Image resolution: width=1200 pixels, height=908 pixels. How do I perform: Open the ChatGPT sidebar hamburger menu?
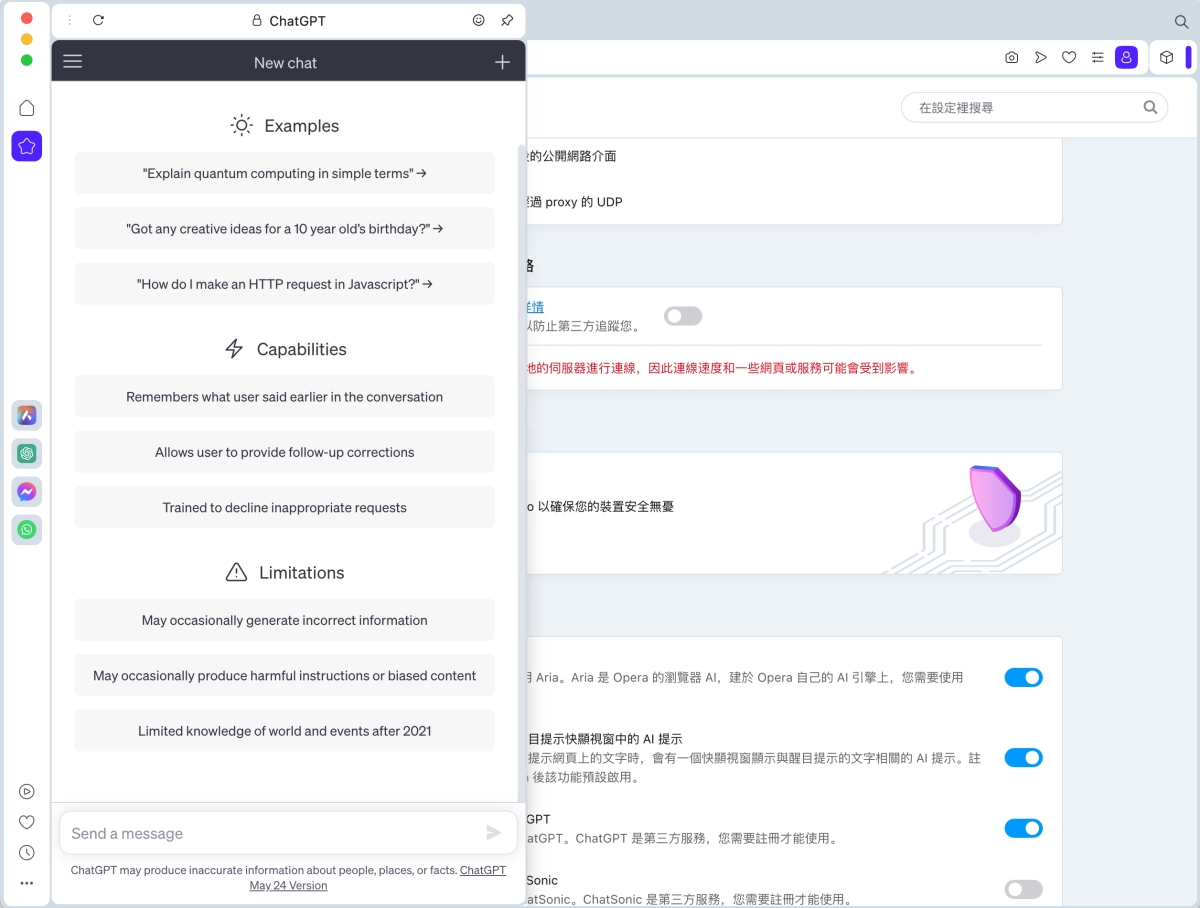point(72,62)
